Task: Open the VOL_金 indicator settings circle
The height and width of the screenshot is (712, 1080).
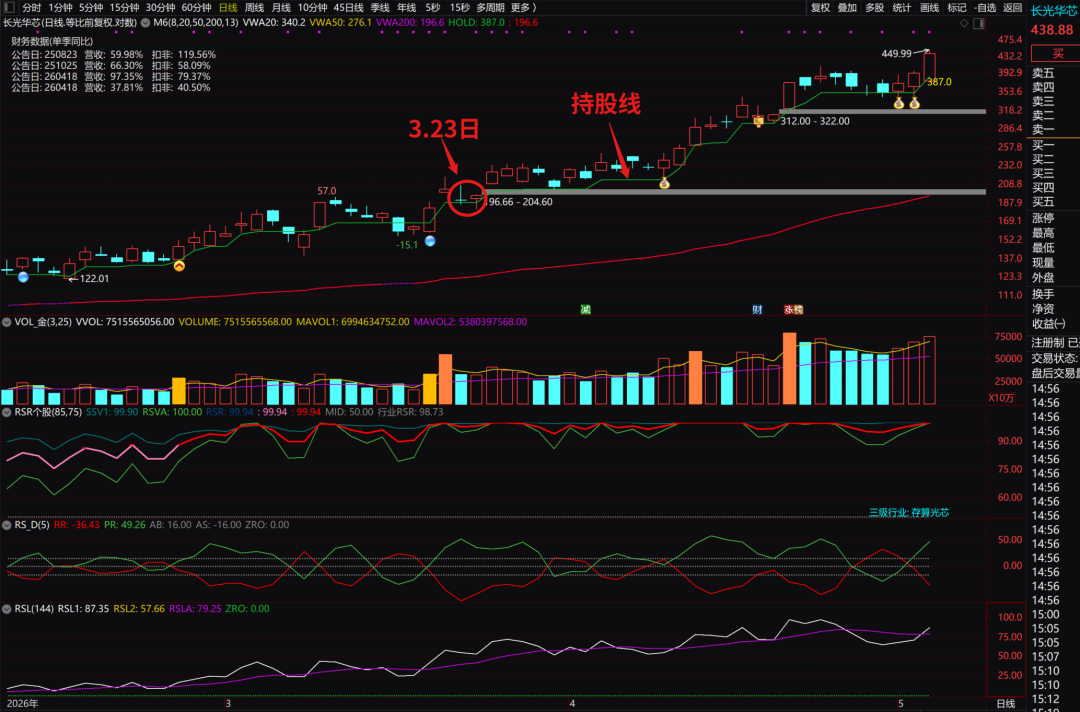Action: pos(6,322)
